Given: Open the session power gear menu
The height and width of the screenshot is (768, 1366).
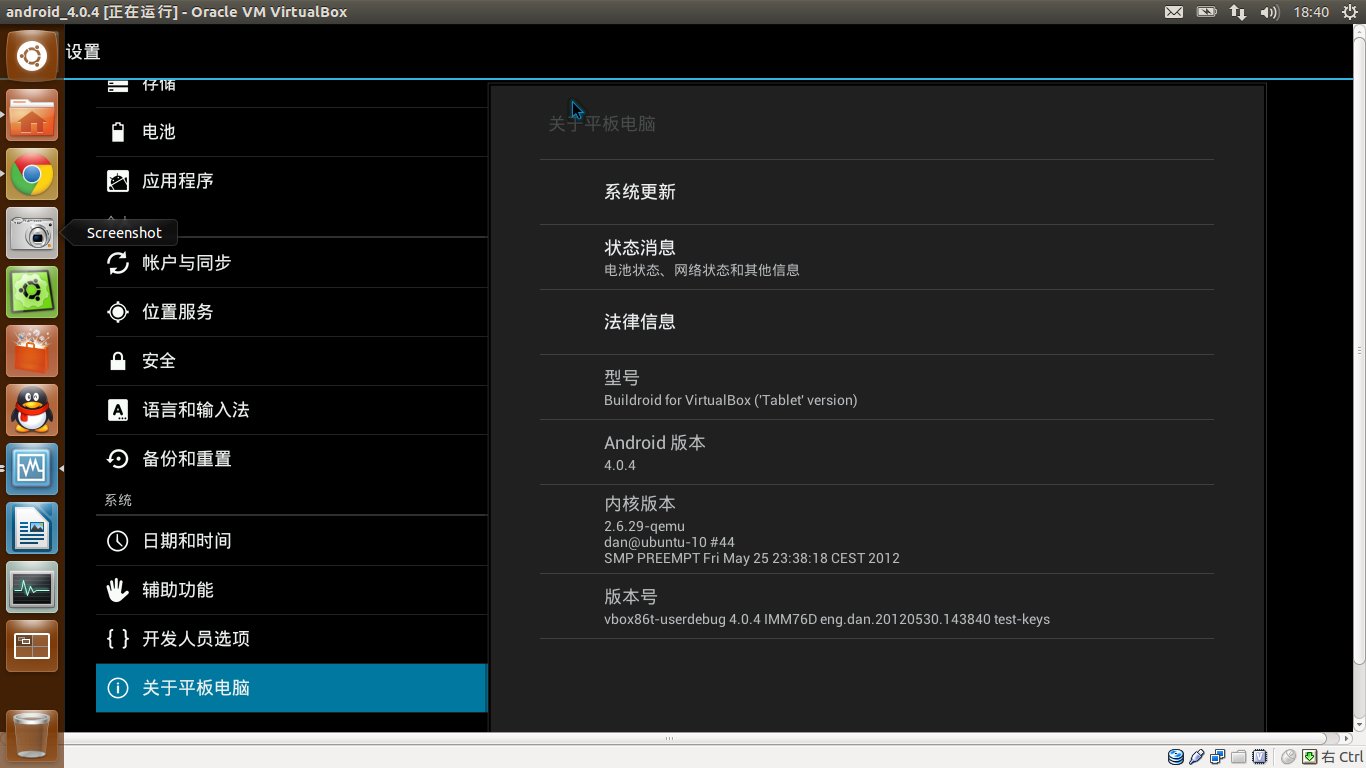Looking at the screenshot, I should (x=1348, y=12).
